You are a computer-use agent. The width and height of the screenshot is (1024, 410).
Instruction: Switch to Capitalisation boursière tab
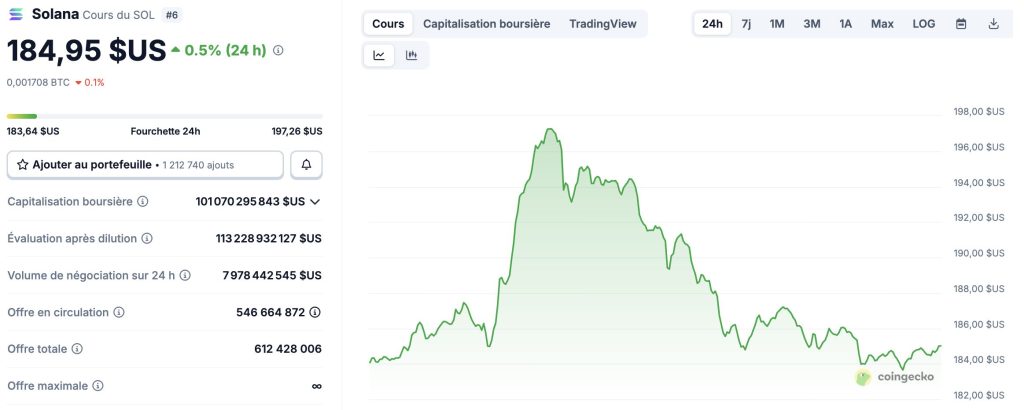pyautogui.click(x=487, y=24)
